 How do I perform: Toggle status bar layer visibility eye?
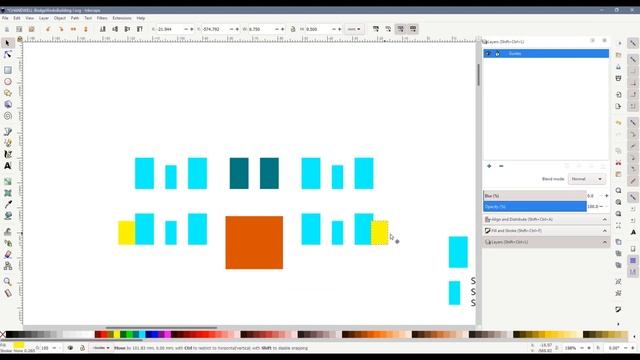coord(70,348)
